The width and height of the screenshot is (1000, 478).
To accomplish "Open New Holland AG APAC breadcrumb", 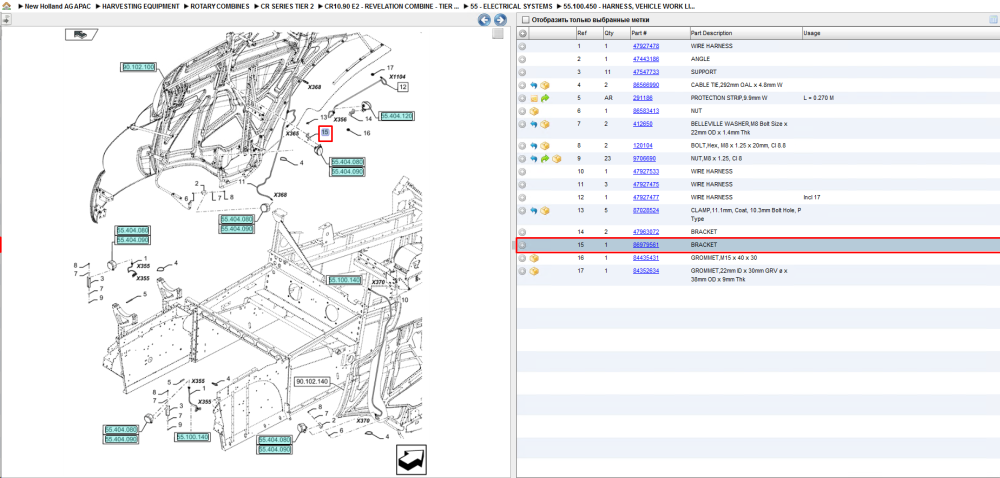I will point(56,6).
